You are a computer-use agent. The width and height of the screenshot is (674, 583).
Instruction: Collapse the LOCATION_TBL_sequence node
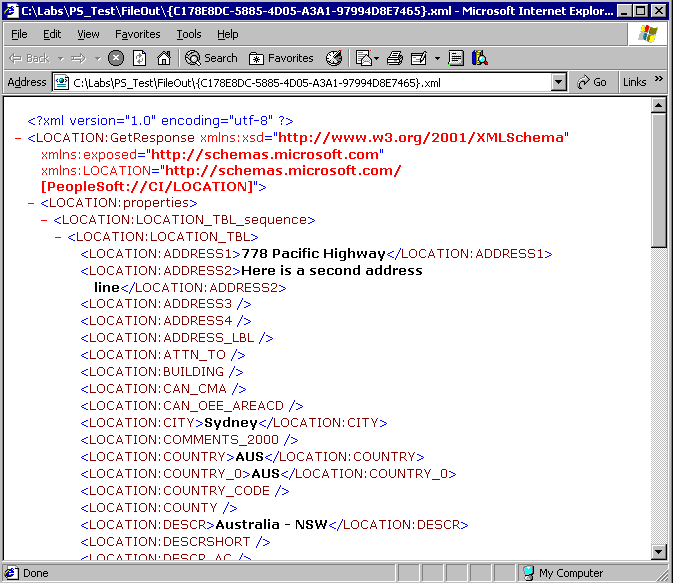point(44,220)
